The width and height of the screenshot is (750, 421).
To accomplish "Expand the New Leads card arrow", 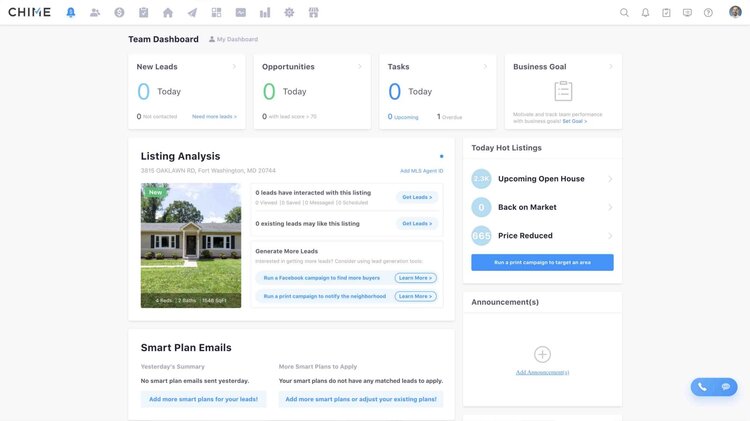I will 234,66.
